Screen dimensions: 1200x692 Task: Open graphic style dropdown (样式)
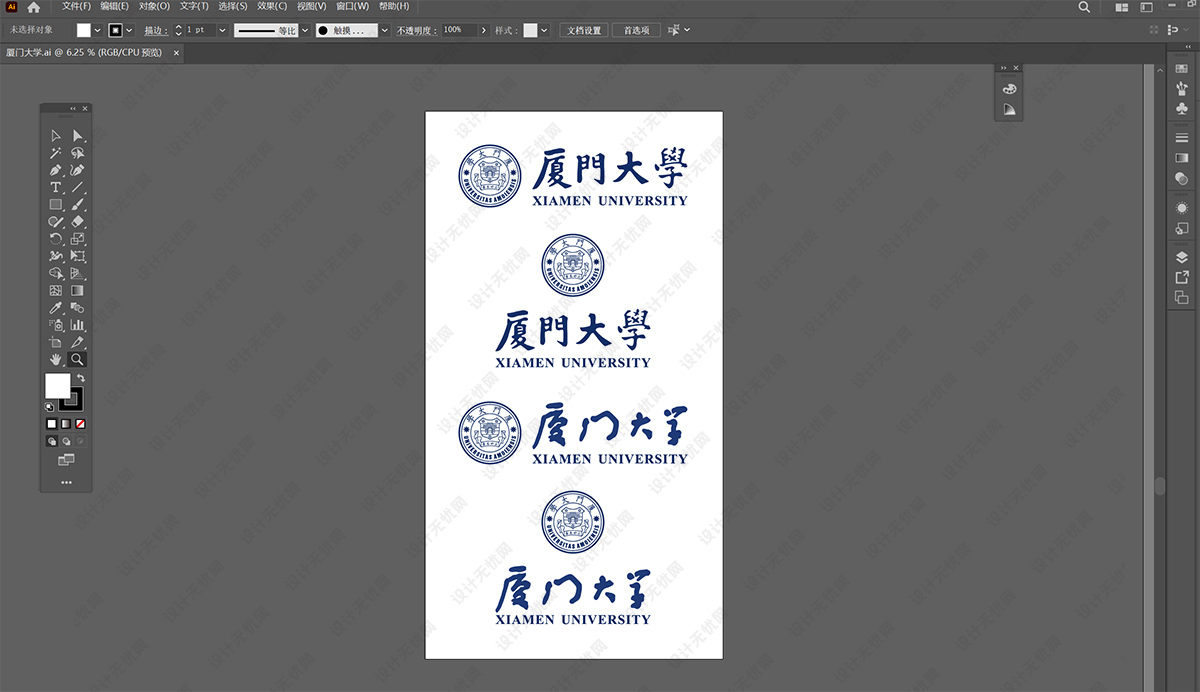tap(545, 30)
